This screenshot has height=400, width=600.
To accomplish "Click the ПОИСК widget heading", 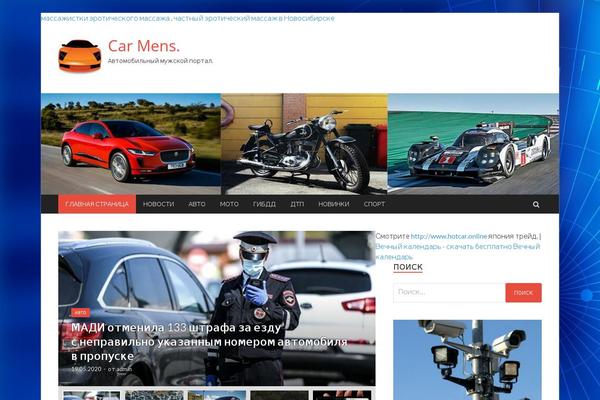I will pyautogui.click(x=408, y=267).
